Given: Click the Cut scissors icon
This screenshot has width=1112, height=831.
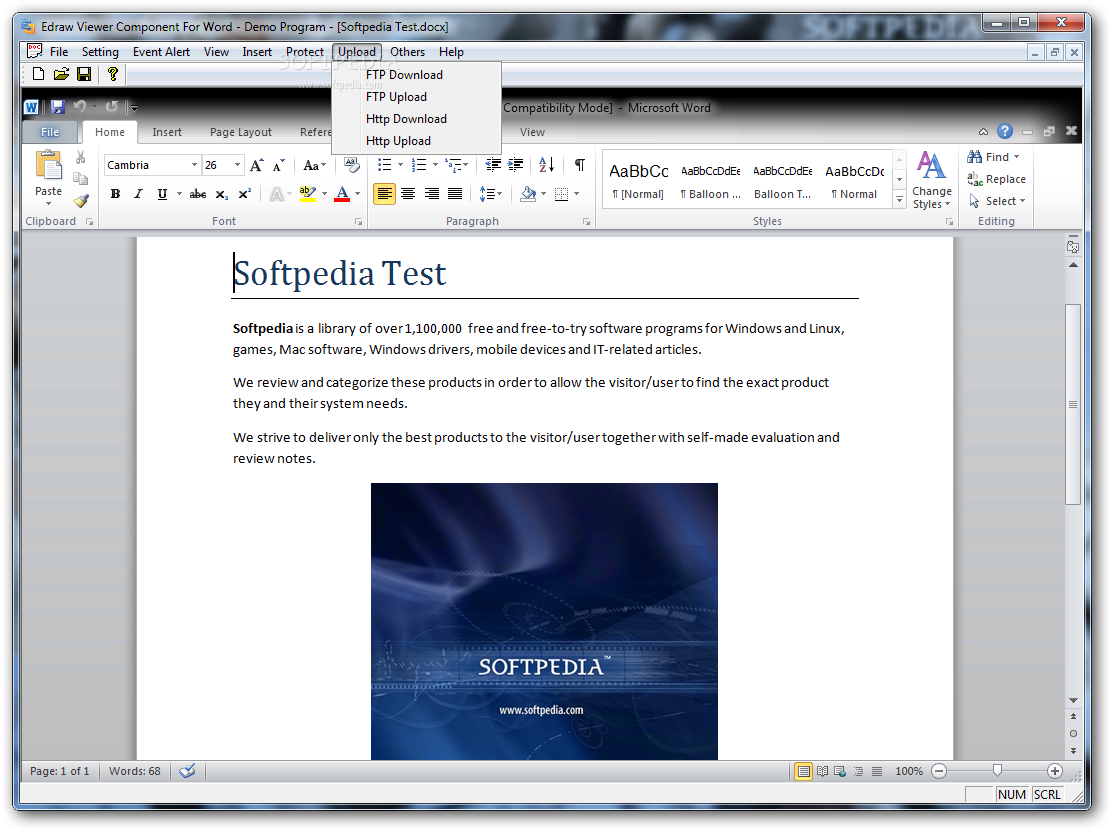Looking at the screenshot, I should [x=81, y=157].
